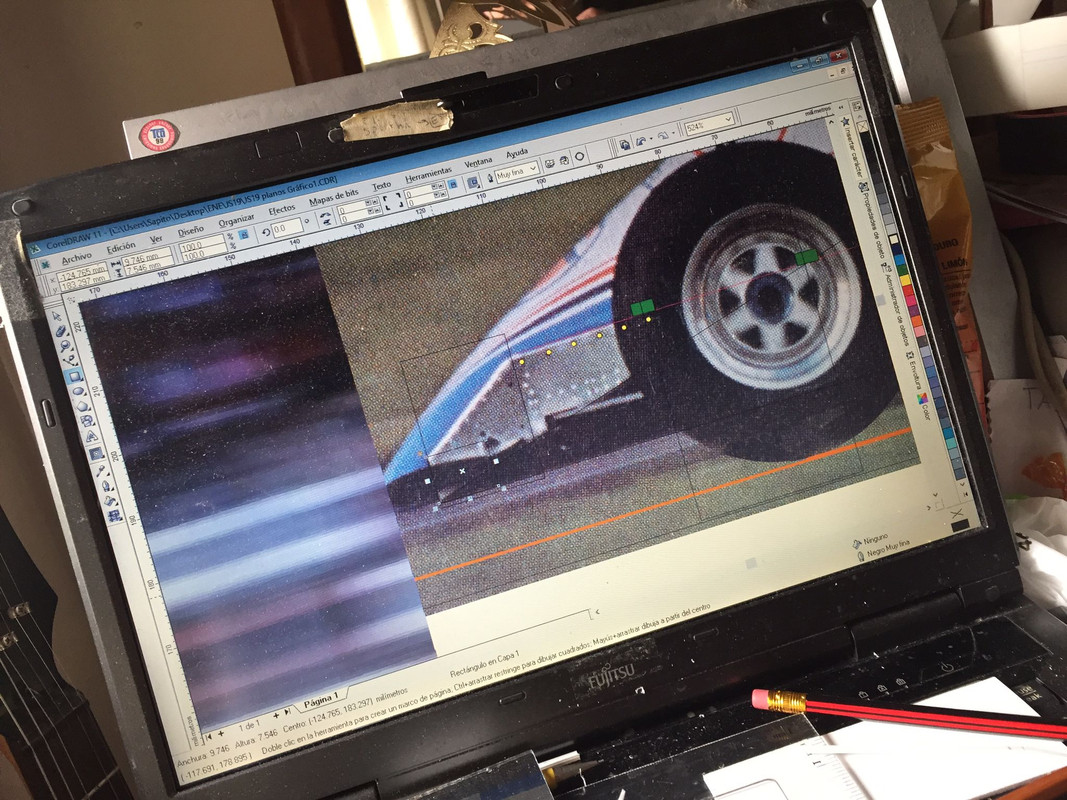Viewport: 1067px width, 800px height.
Task: Click the width field 9.746 mm
Action: click(146, 256)
